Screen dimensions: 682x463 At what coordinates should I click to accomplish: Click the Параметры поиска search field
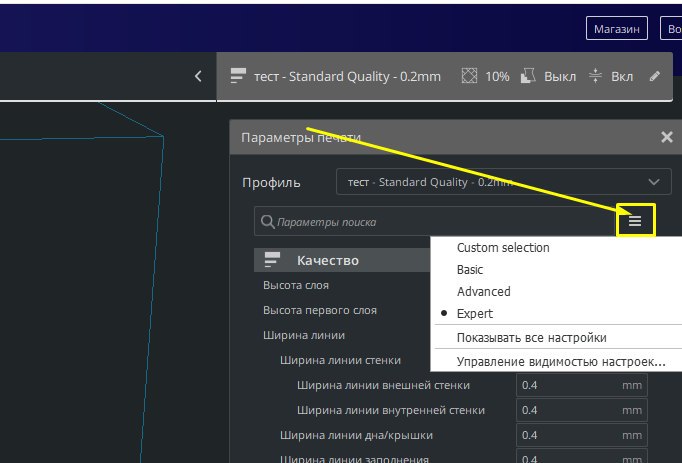(x=434, y=221)
